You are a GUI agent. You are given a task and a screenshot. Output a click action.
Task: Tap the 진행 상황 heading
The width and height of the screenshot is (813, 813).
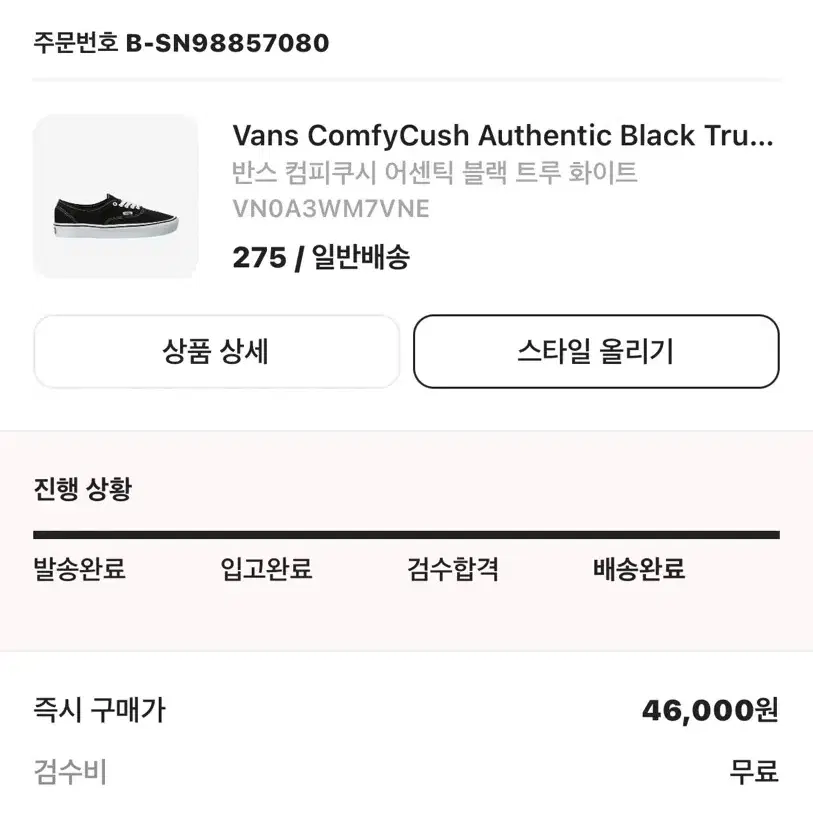[83, 488]
